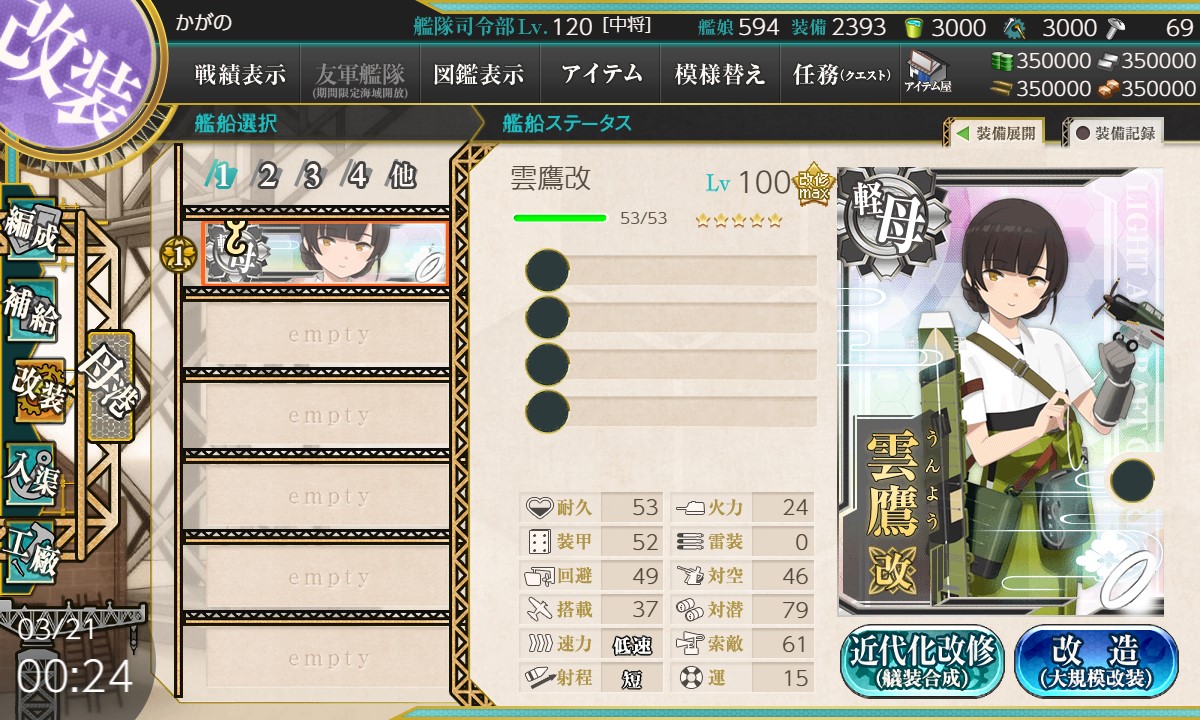Return to 母港 home port icon

point(109,385)
